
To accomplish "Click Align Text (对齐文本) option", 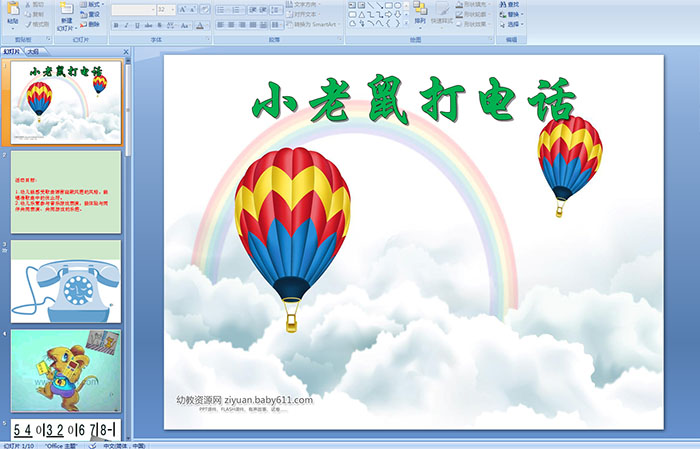I will 303,14.
